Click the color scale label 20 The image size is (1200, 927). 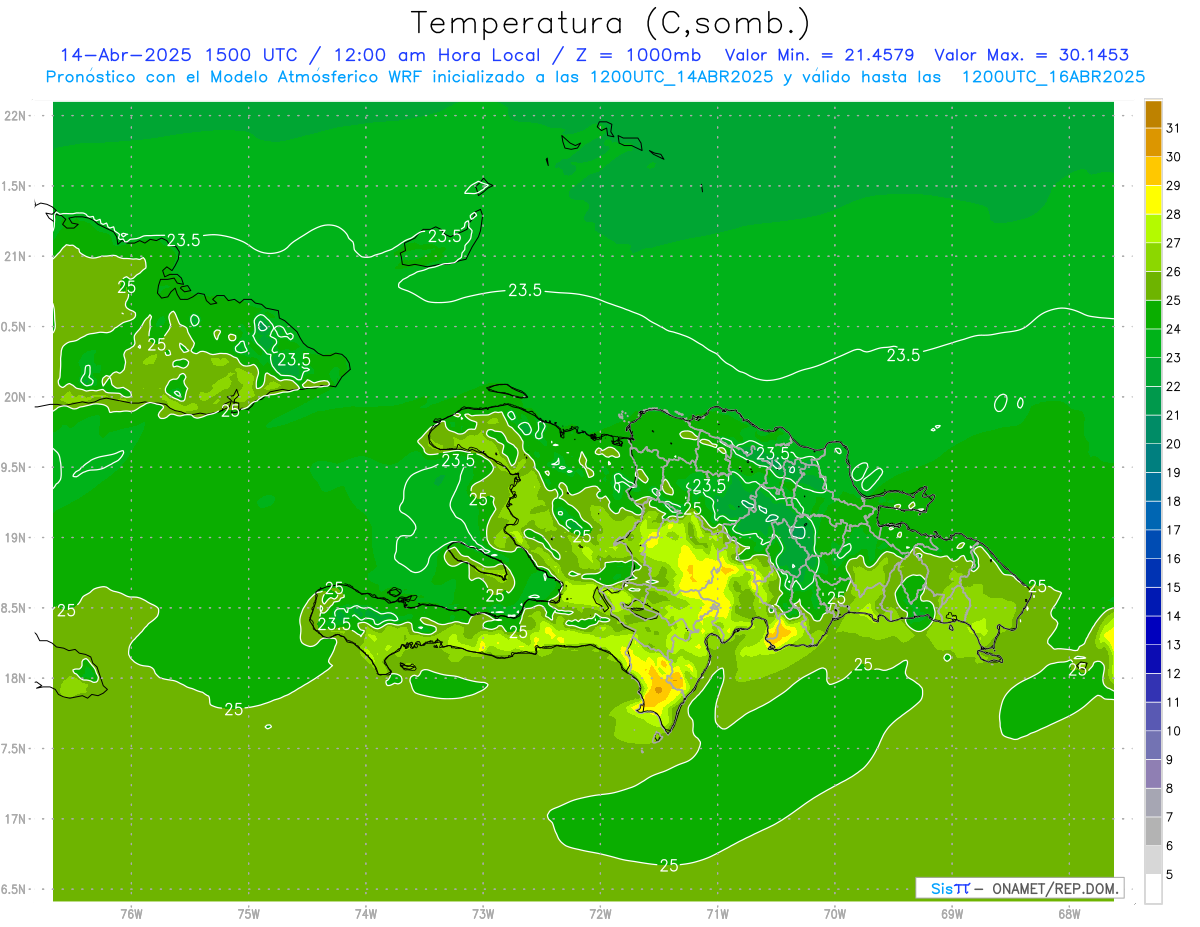point(1173,444)
